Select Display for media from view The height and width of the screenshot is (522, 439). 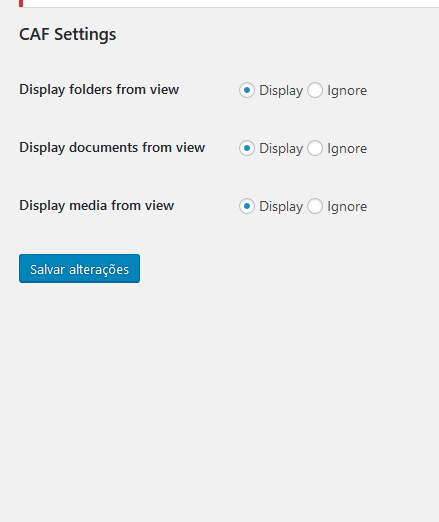pos(247,206)
